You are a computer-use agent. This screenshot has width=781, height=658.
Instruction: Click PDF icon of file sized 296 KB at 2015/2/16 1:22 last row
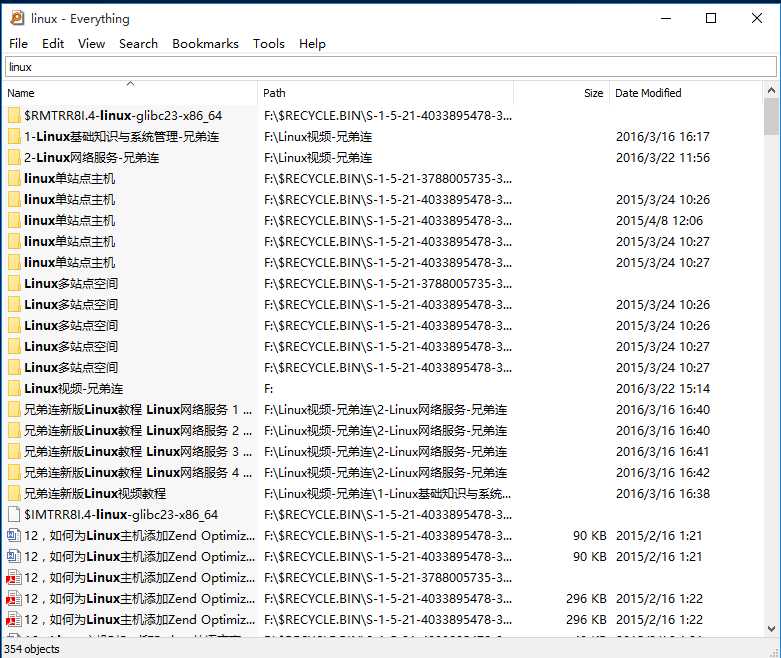pyautogui.click(x=13, y=620)
